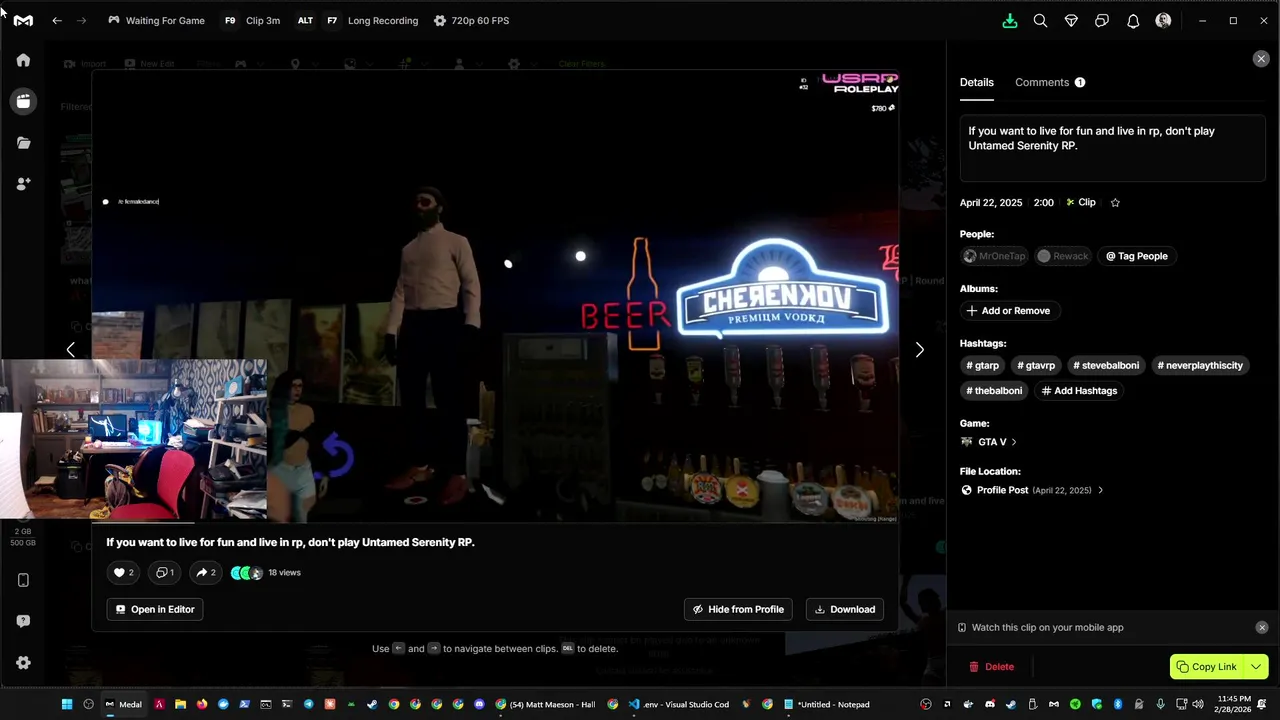The width and height of the screenshot is (1280, 720).
Task: Expand the GTA V game chevron
Action: (x=1013, y=442)
